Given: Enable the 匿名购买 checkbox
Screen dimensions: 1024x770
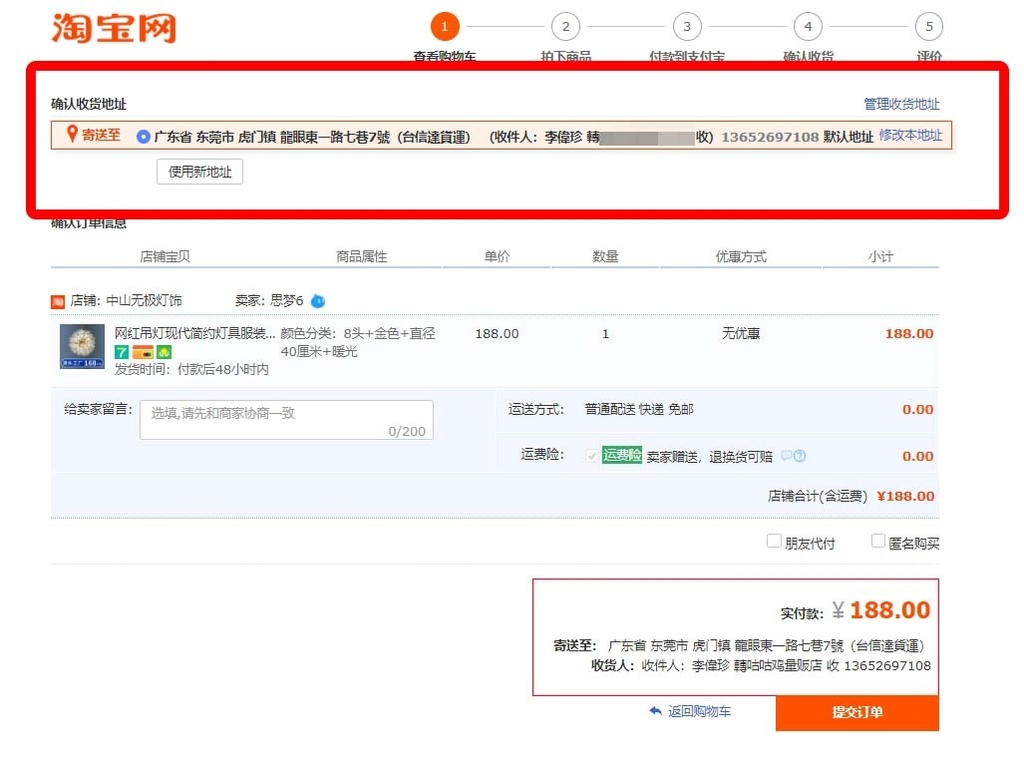Looking at the screenshot, I should (x=878, y=541).
